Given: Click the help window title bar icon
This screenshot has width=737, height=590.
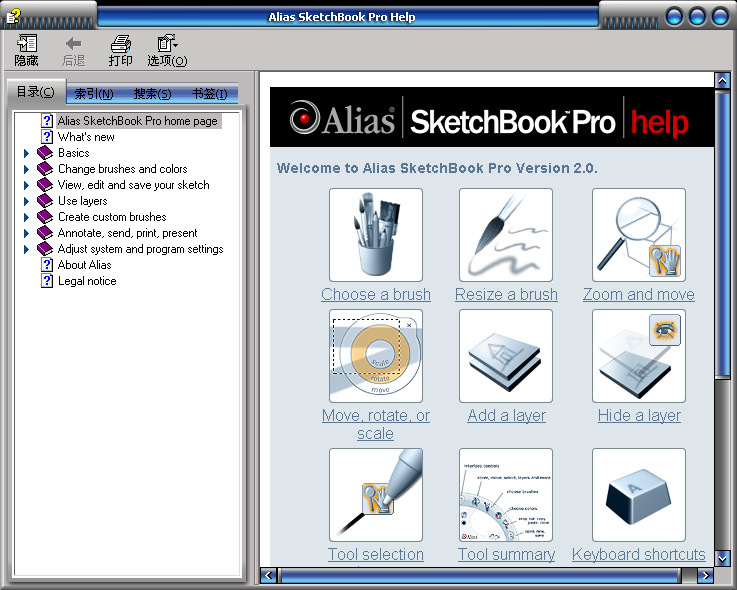Looking at the screenshot, I should (13, 17).
